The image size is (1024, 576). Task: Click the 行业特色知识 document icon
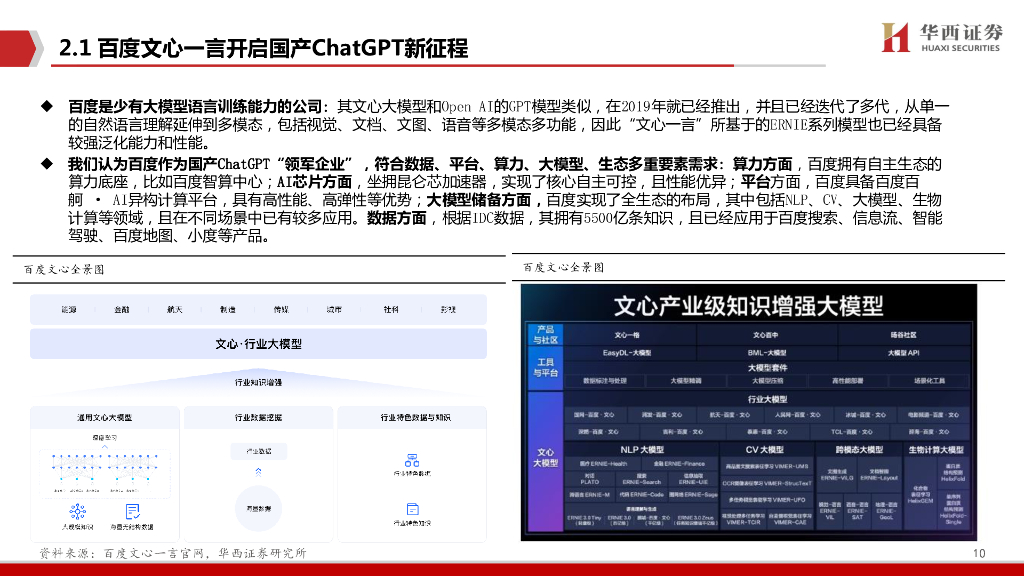coord(411,510)
